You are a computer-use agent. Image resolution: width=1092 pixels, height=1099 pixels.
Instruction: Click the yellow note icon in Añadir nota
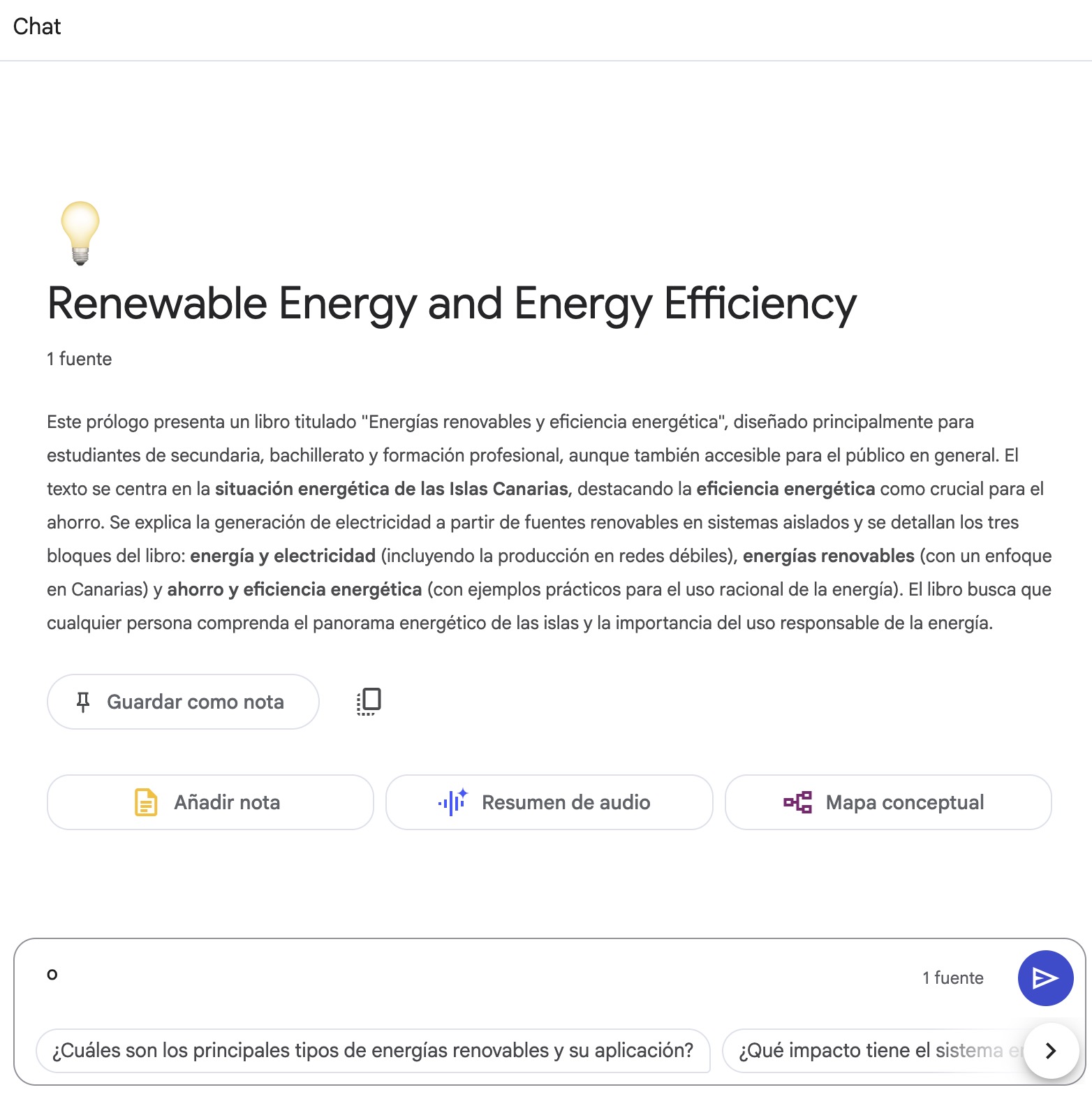145,802
